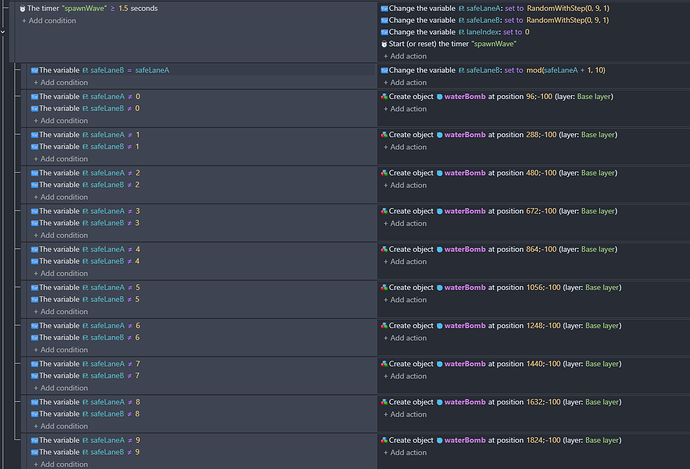The image size is (690, 469).
Task: Collapse the event using the left-edge chevron
Action: coord(3,32)
